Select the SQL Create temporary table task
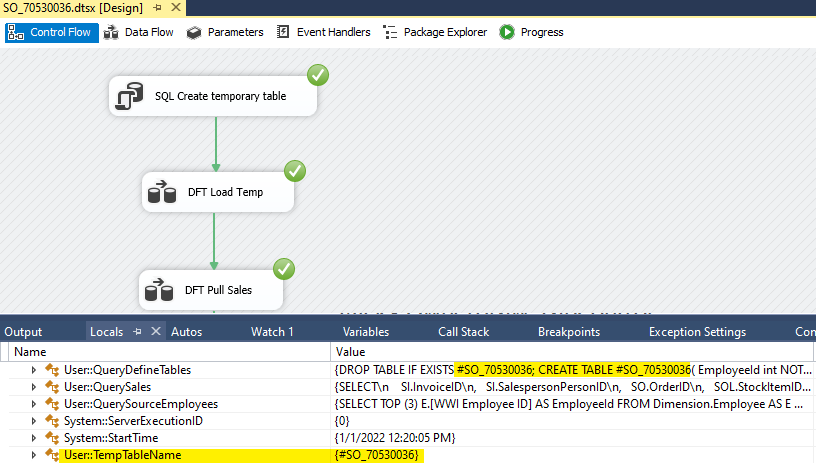The image size is (816, 463). [213, 96]
